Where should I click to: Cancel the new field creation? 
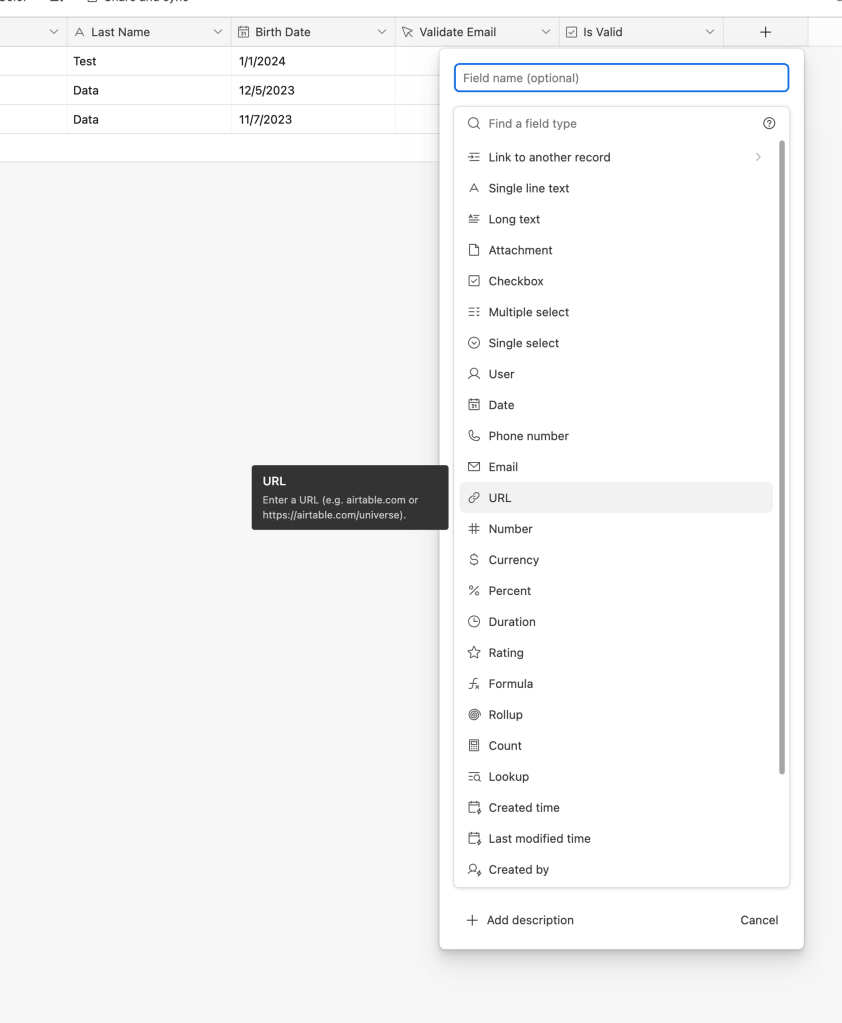759,920
